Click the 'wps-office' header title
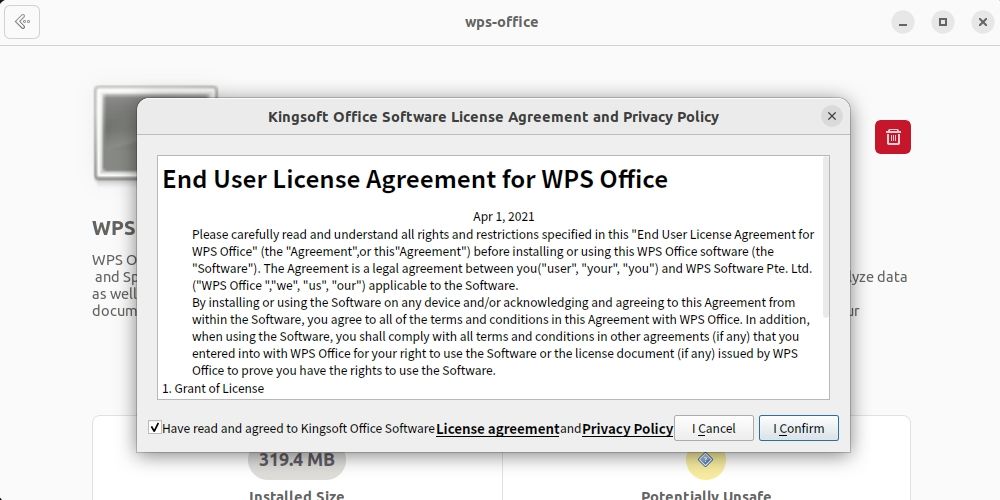 point(502,22)
